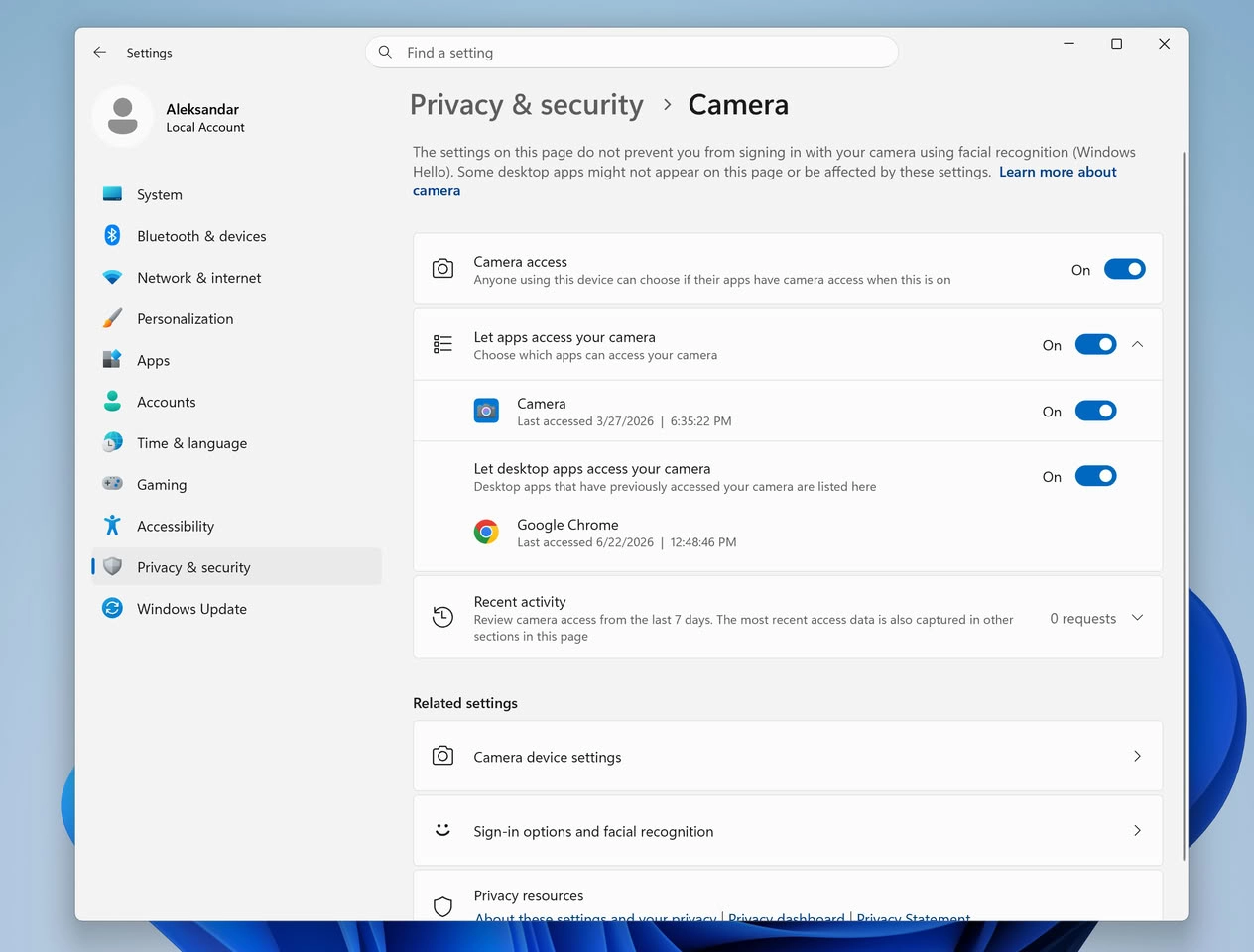Click the Sign-in options and facial recognition row

pyautogui.click(x=788, y=830)
